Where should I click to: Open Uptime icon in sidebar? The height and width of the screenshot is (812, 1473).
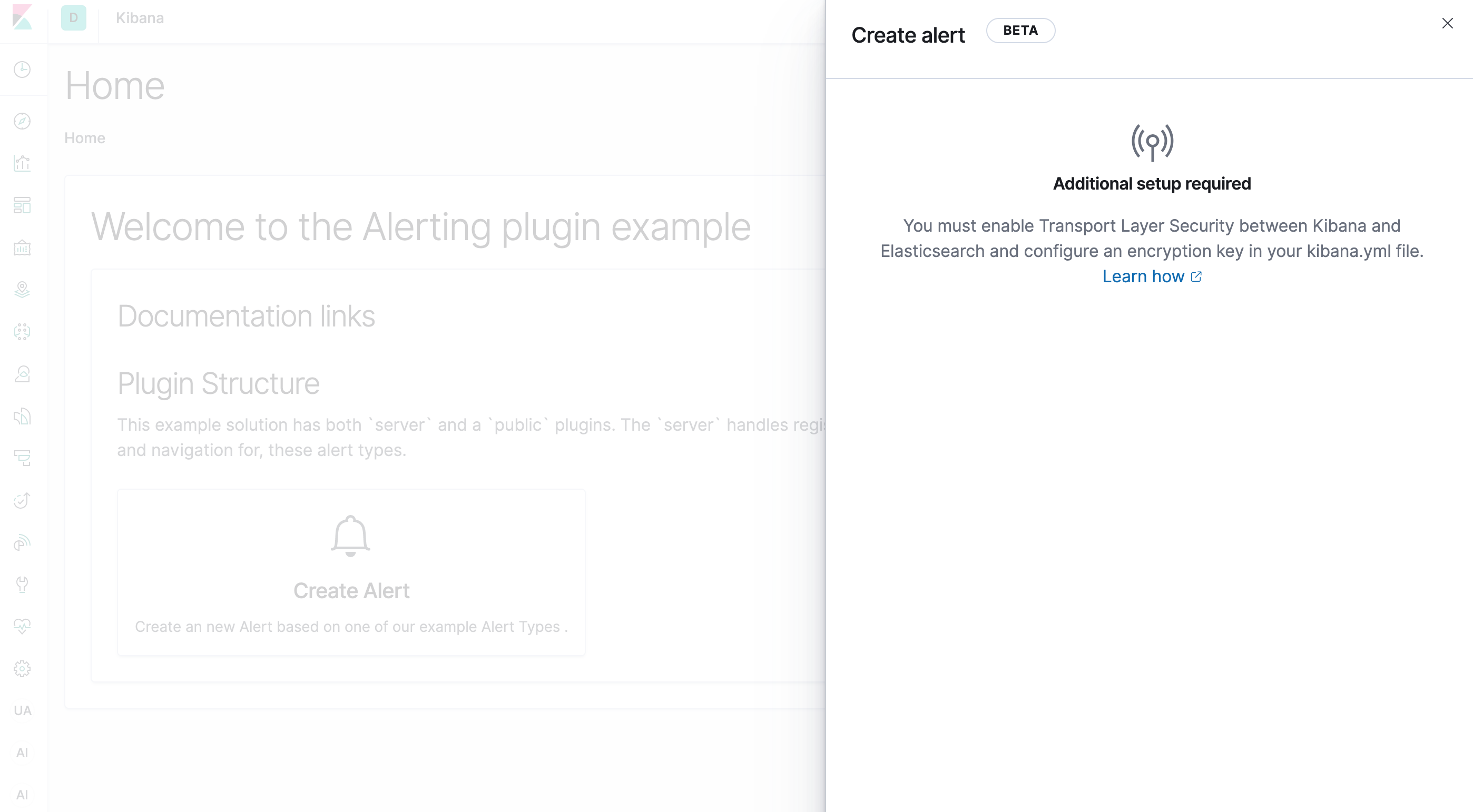(x=22, y=501)
